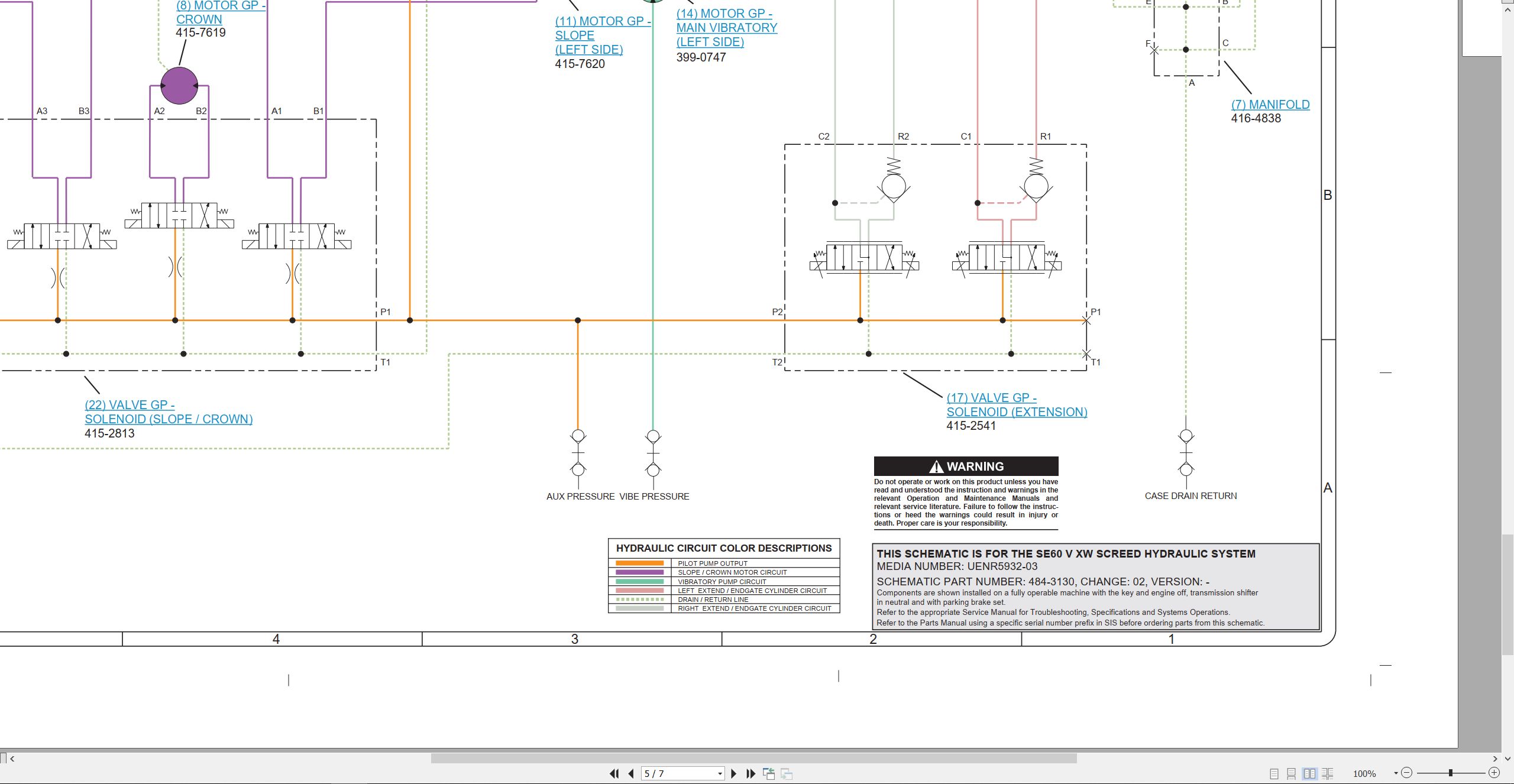Click the greyed next view icon
1514x784 pixels.
pos(787,773)
